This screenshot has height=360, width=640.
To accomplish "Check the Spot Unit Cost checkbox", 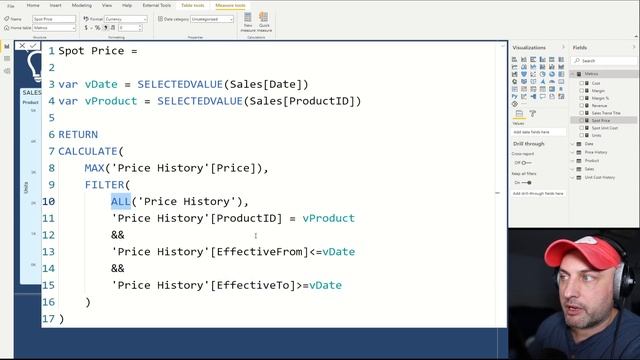I will coord(582,128).
